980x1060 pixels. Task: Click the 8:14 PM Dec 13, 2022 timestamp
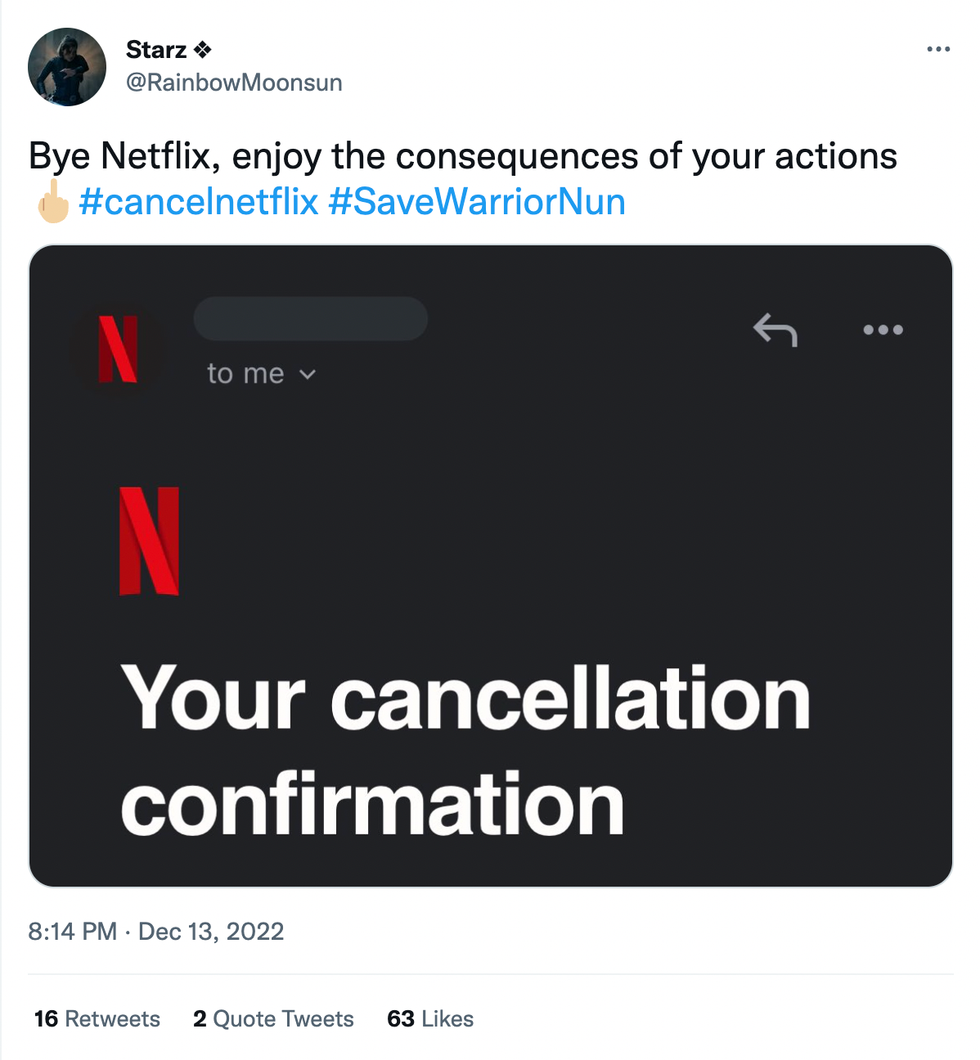tap(156, 931)
